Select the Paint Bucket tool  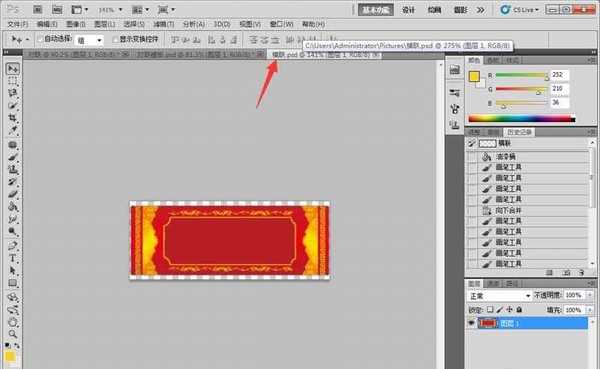[13, 207]
